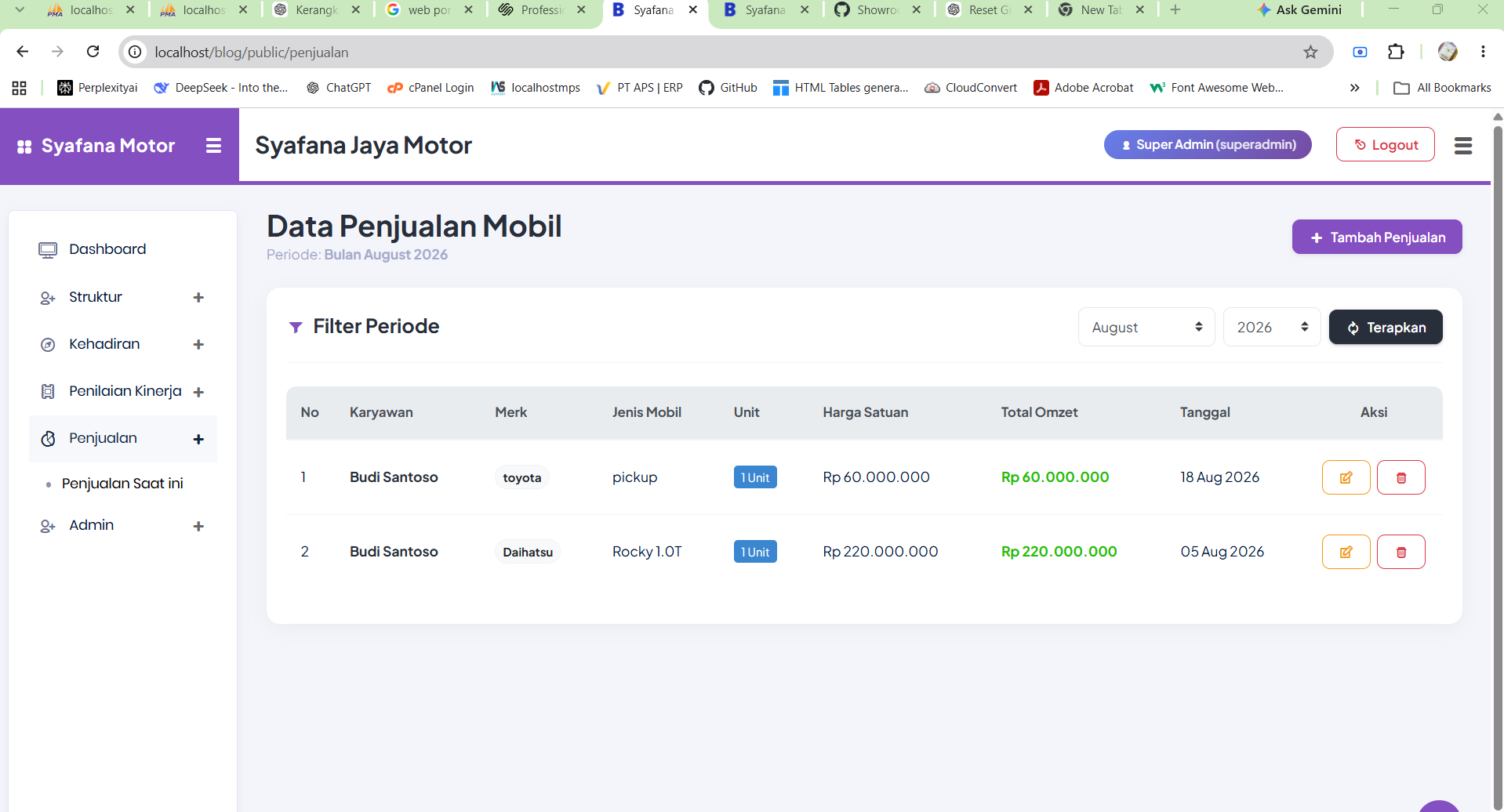The height and width of the screenshot is (812, 1504).
Task: Go back to the previous page
Action: (x=23, y=52)
